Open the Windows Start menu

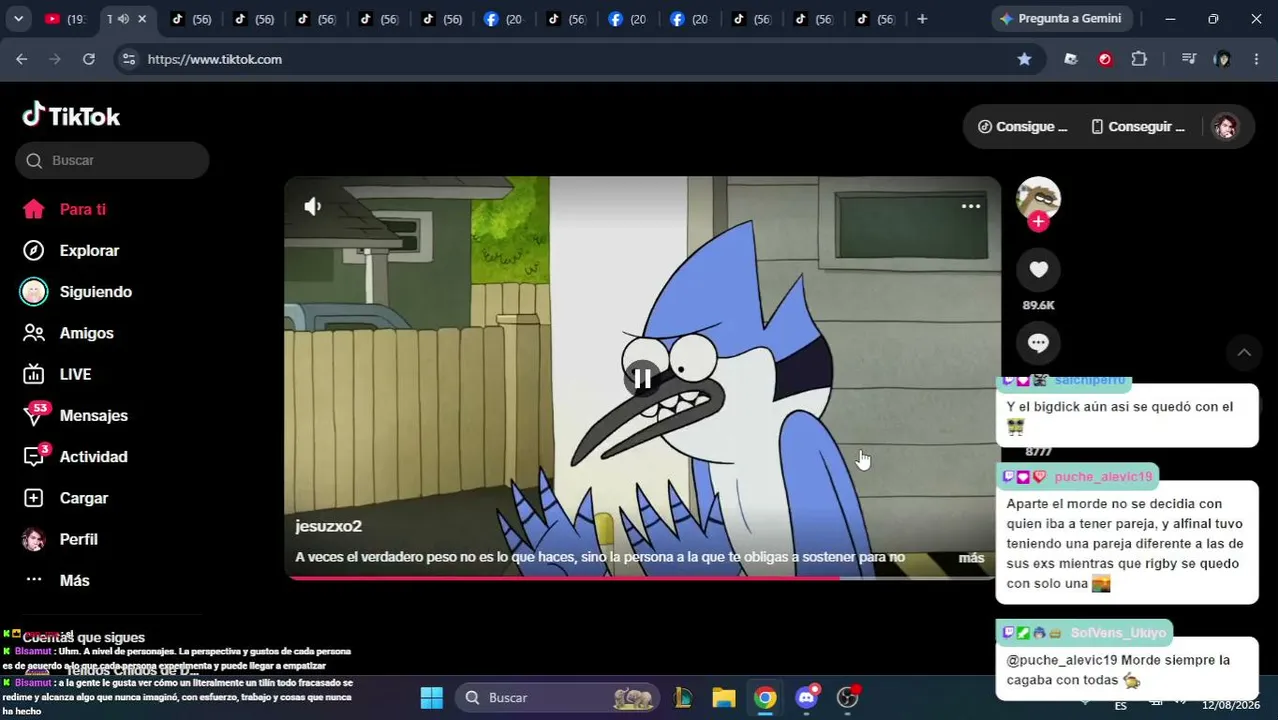point(431,698)
